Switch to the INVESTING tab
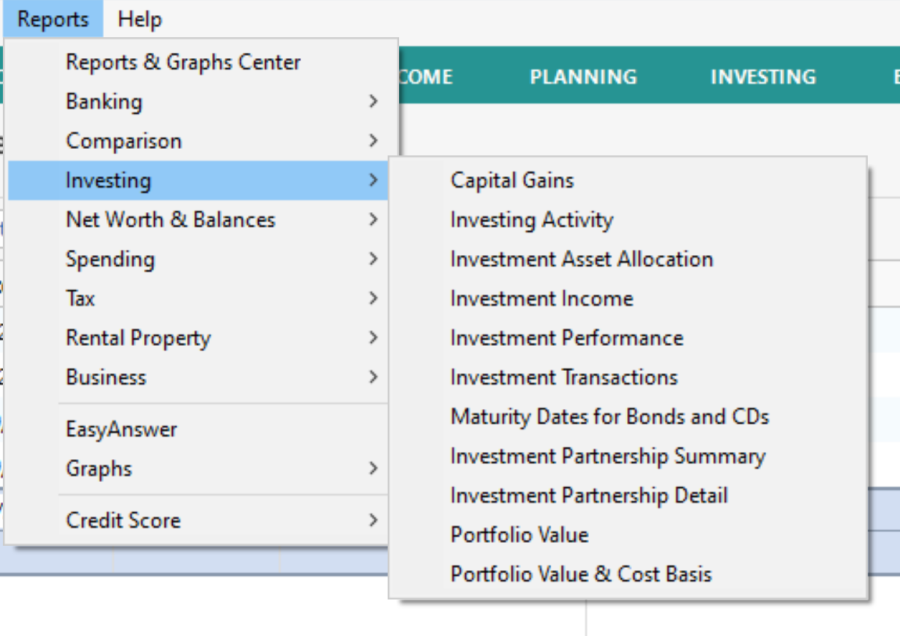Viewport: 900px width, 636px height. tap(762, 77)
